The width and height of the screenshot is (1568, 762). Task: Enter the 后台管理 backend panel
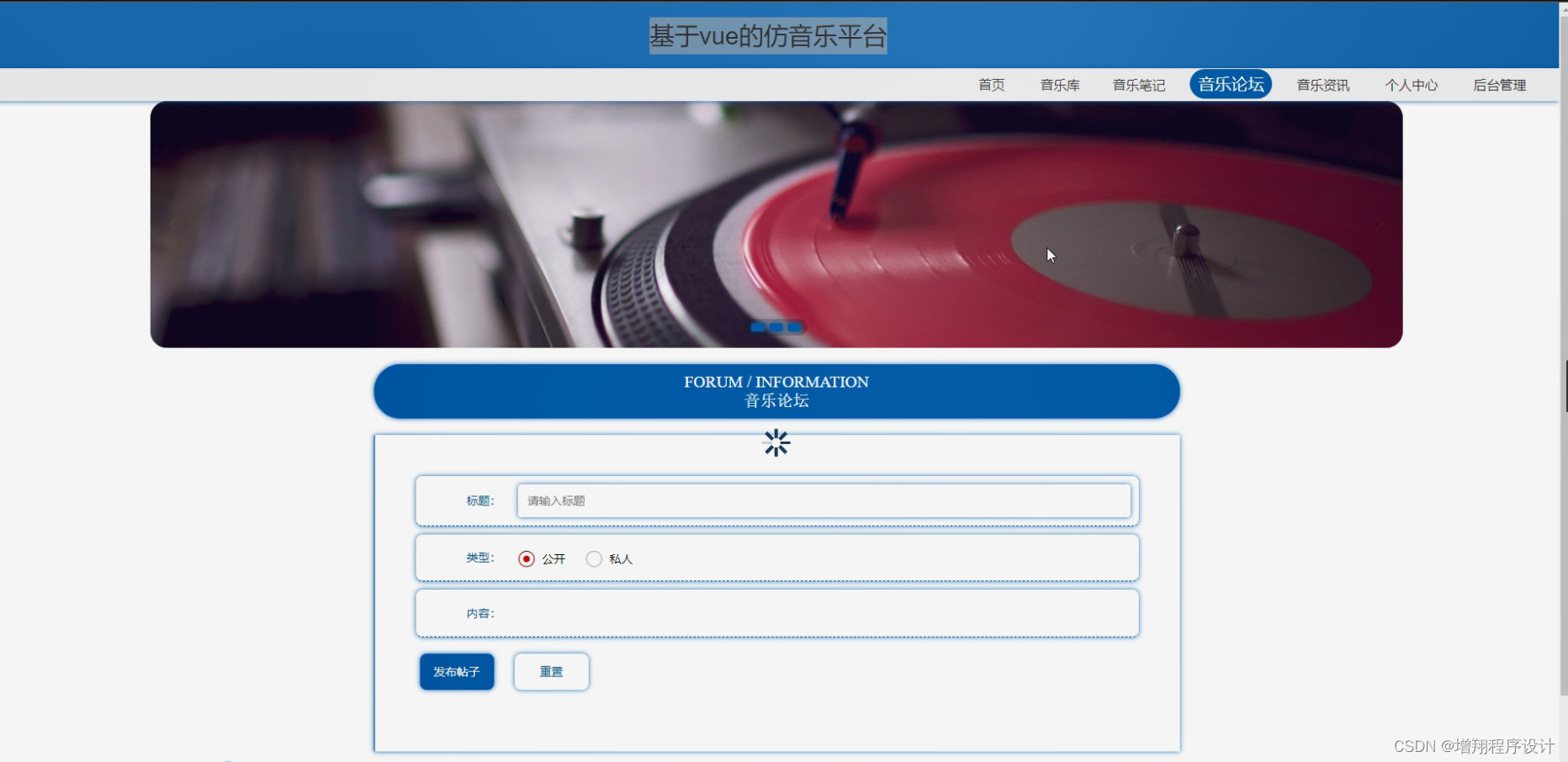pyautogui.click(x=1498, y=85)
